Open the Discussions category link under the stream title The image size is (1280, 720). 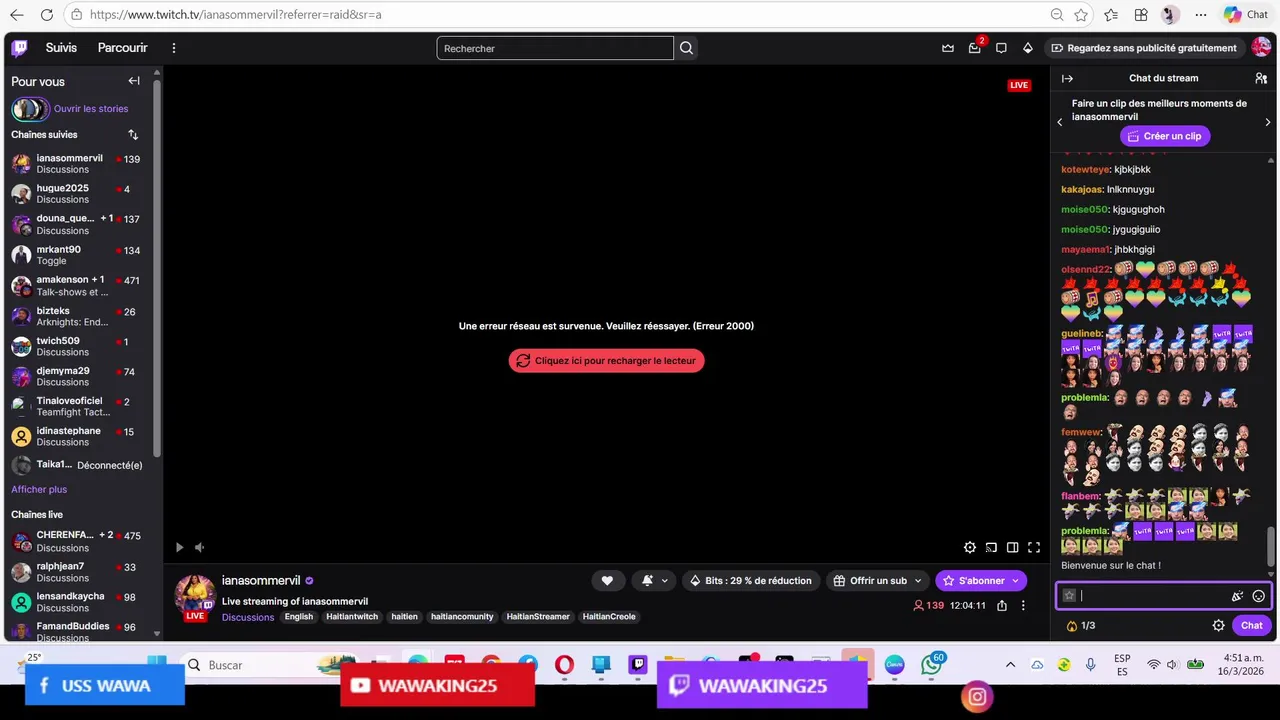click(248, 617)
